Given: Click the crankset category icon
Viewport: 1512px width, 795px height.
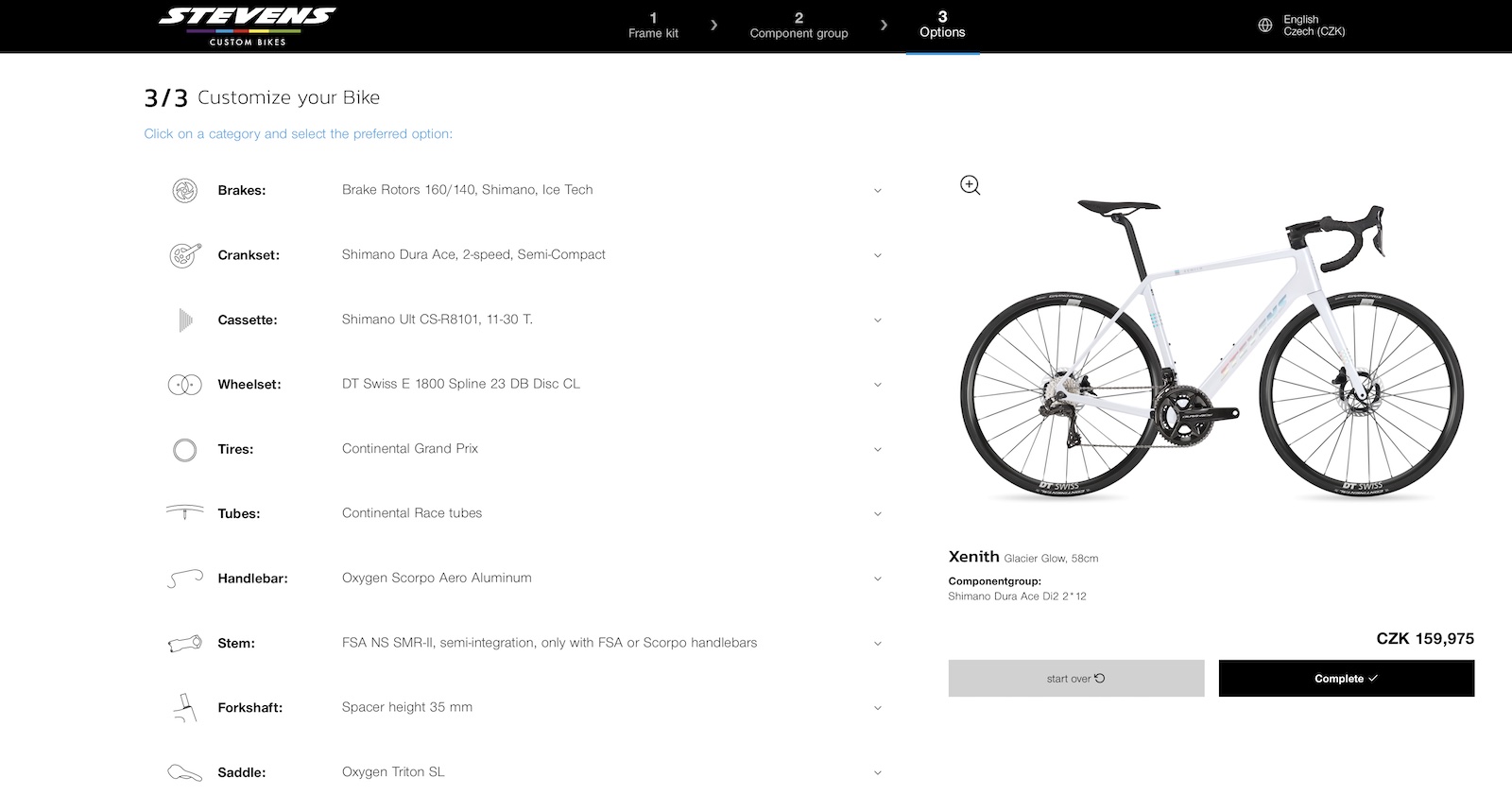Looking at the screenshot, I should (185, 255).
